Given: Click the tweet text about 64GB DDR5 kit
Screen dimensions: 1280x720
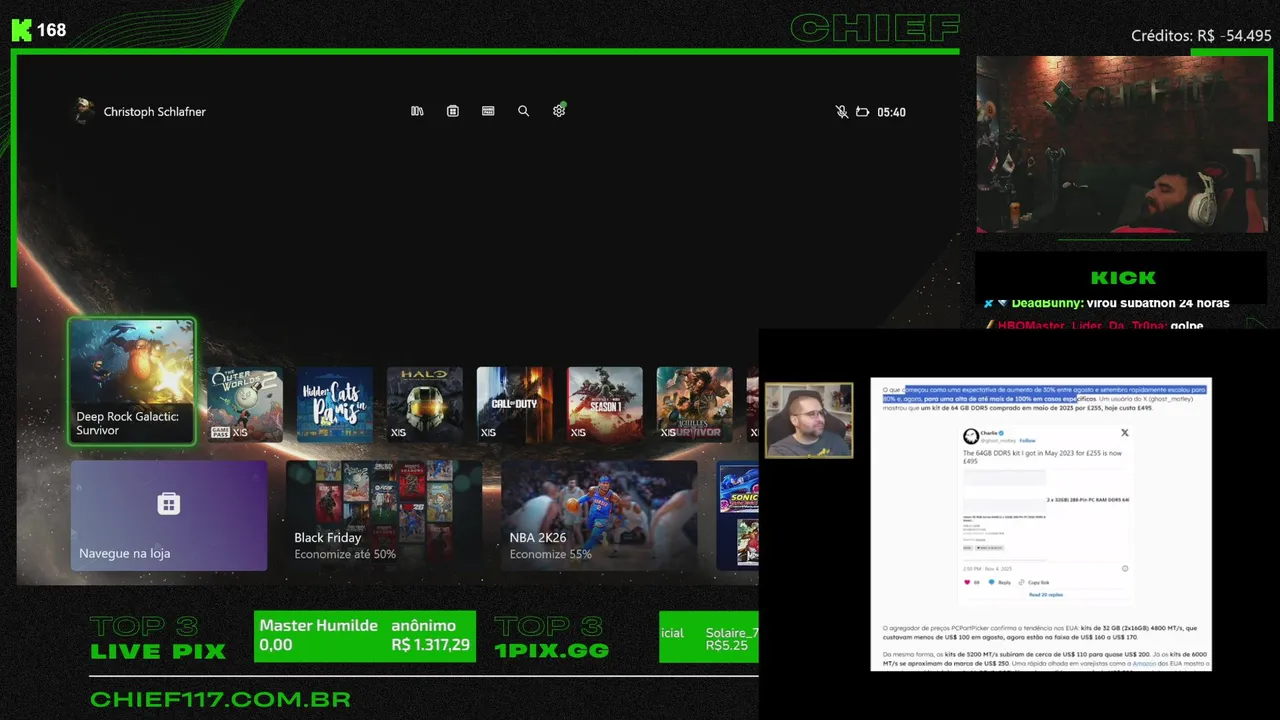Looking at the screenshot, I should coord(1042,457).
